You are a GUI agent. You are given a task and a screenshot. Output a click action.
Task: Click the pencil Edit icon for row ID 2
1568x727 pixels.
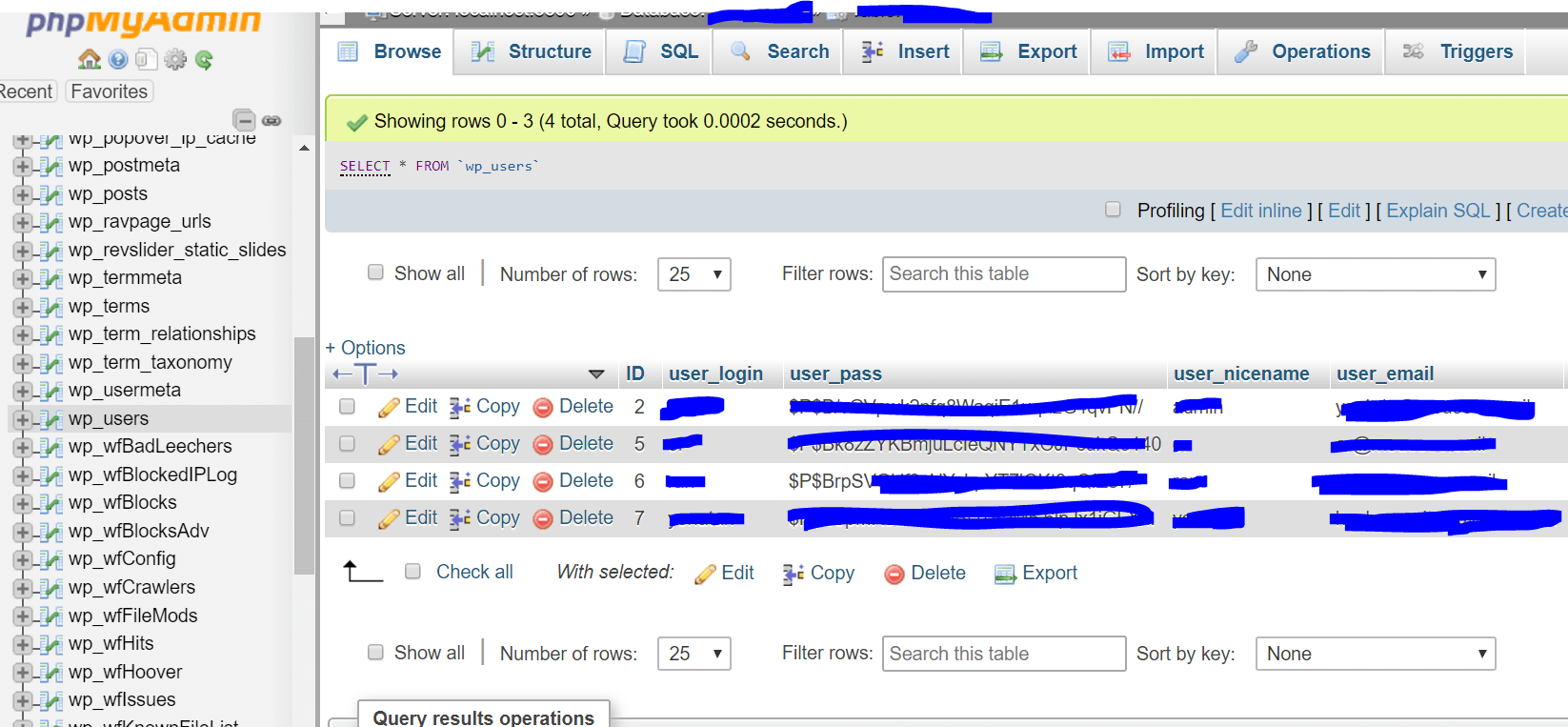[389, 408]
